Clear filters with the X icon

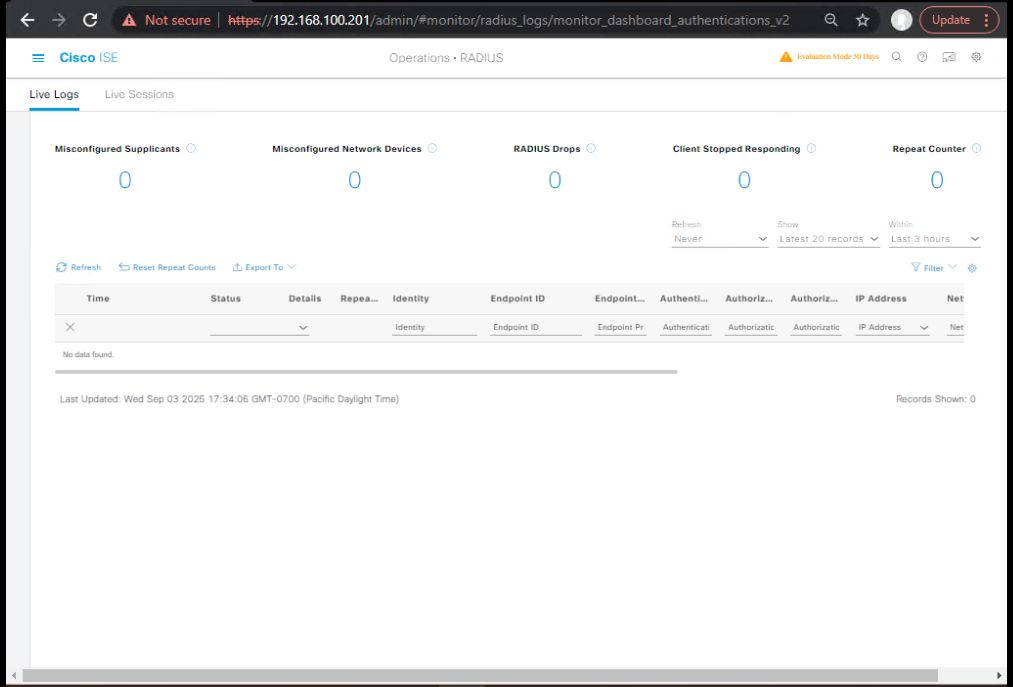point(70,327)
